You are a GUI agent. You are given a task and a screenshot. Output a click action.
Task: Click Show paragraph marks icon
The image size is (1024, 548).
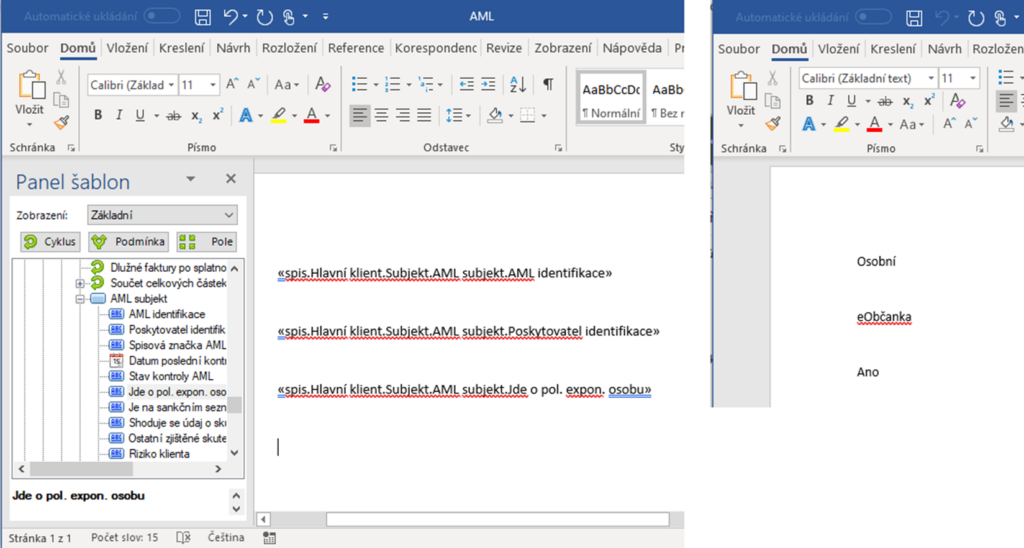[x=548, y=84]
